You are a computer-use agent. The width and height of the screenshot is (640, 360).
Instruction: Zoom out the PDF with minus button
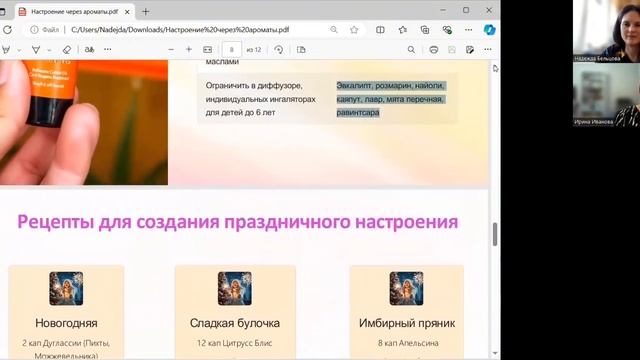[x=171, y=49]
